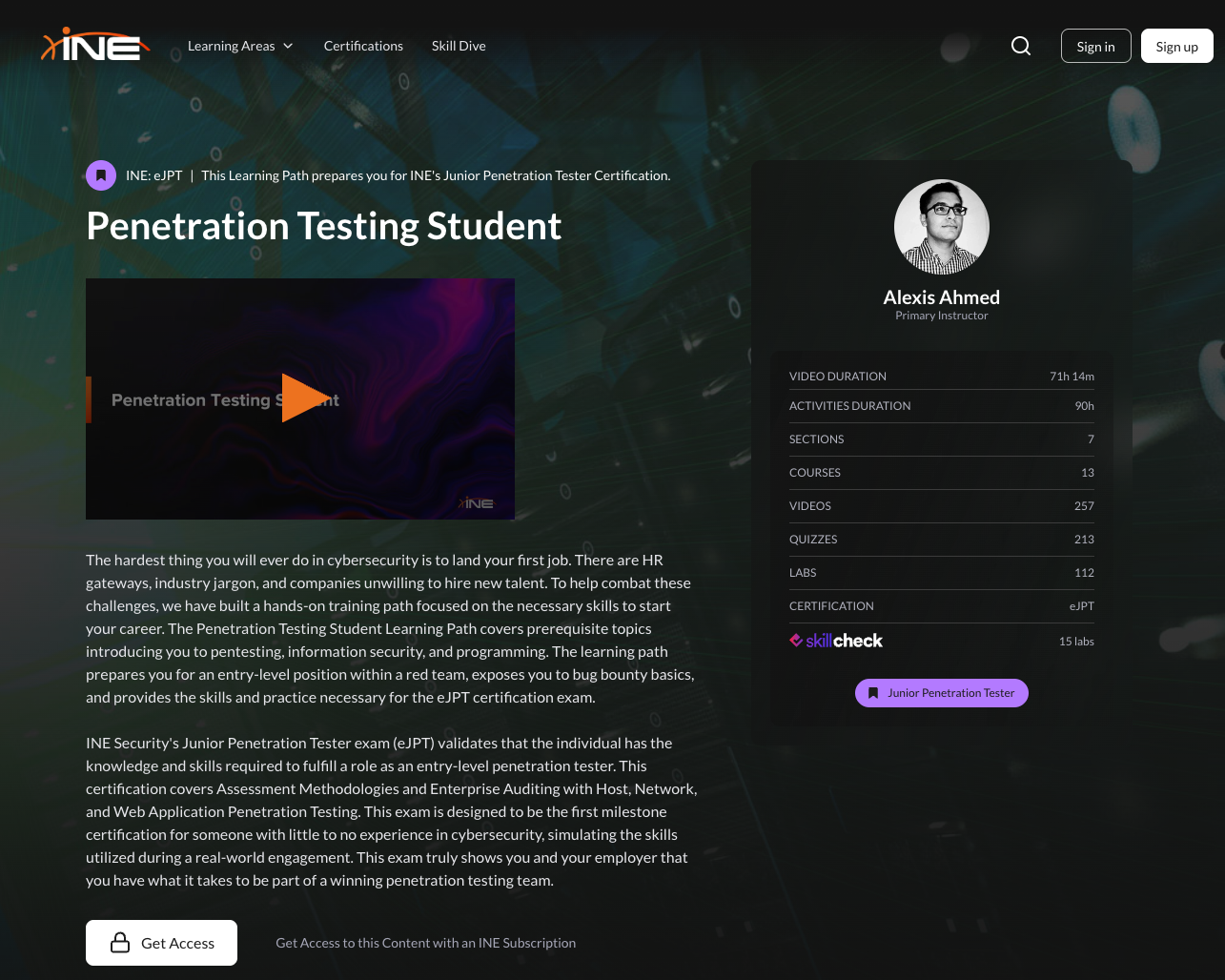Go to the Skill Dive page
1225x980 pixels.
(459, 46)
